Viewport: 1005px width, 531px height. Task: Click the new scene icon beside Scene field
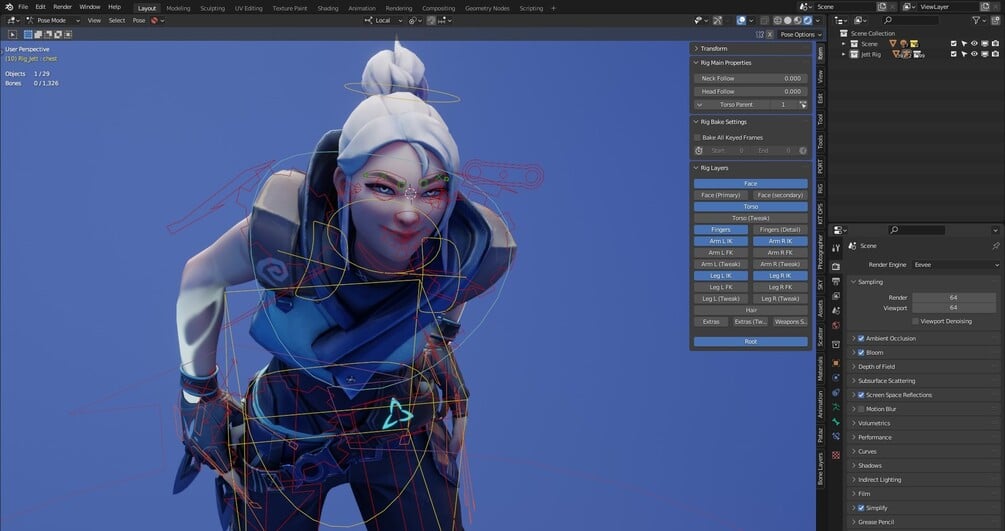click(x=882, y=6)
